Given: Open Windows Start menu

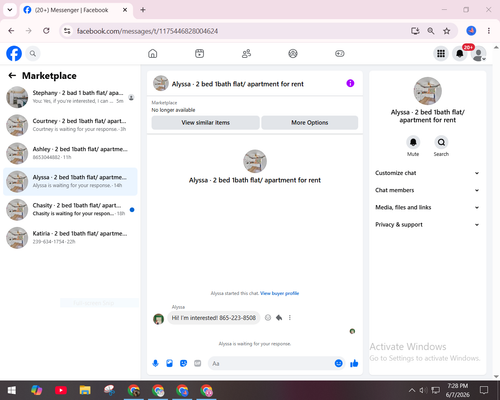Looking at the screenshot, I should coord(11,390).
